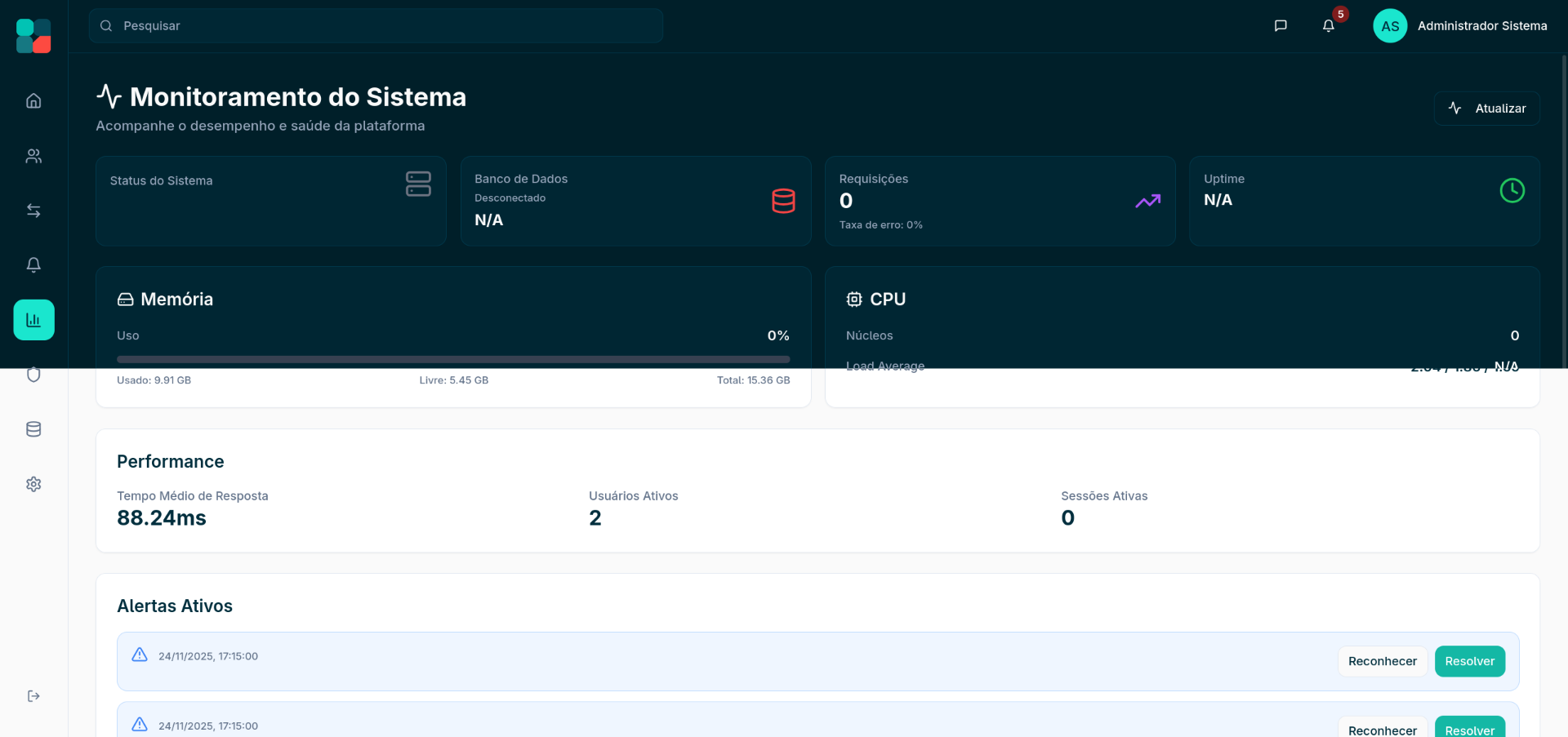The image size is (1568, 737).
Task: Click the transfers arrows sidebar icon
Action: coord(33,211)
